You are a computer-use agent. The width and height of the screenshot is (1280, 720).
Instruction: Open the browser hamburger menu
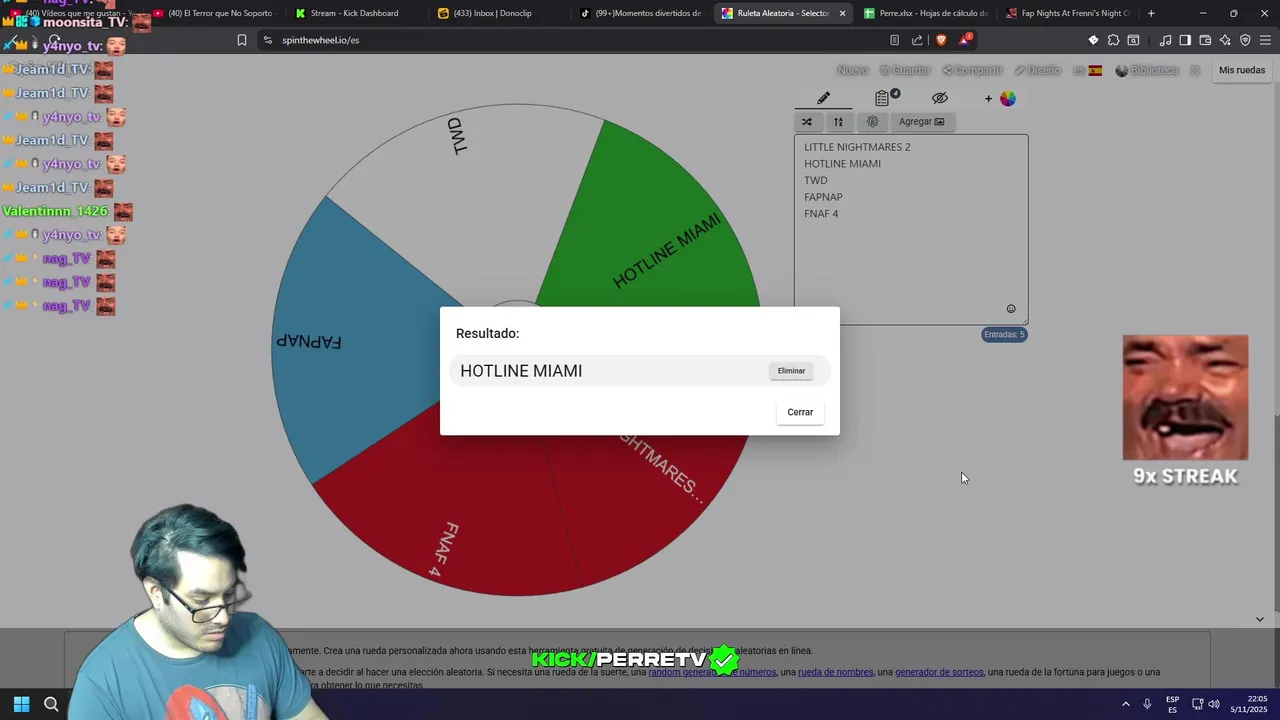coord(1266,40)
